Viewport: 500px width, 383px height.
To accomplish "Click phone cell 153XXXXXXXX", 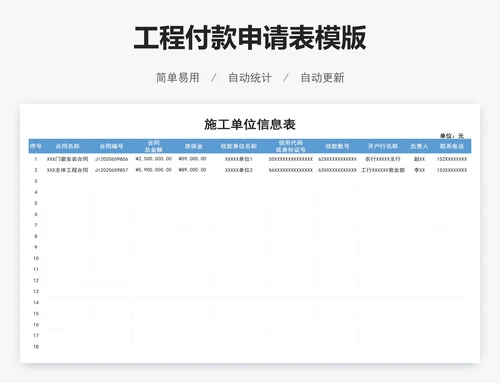I will click(452, 170).
